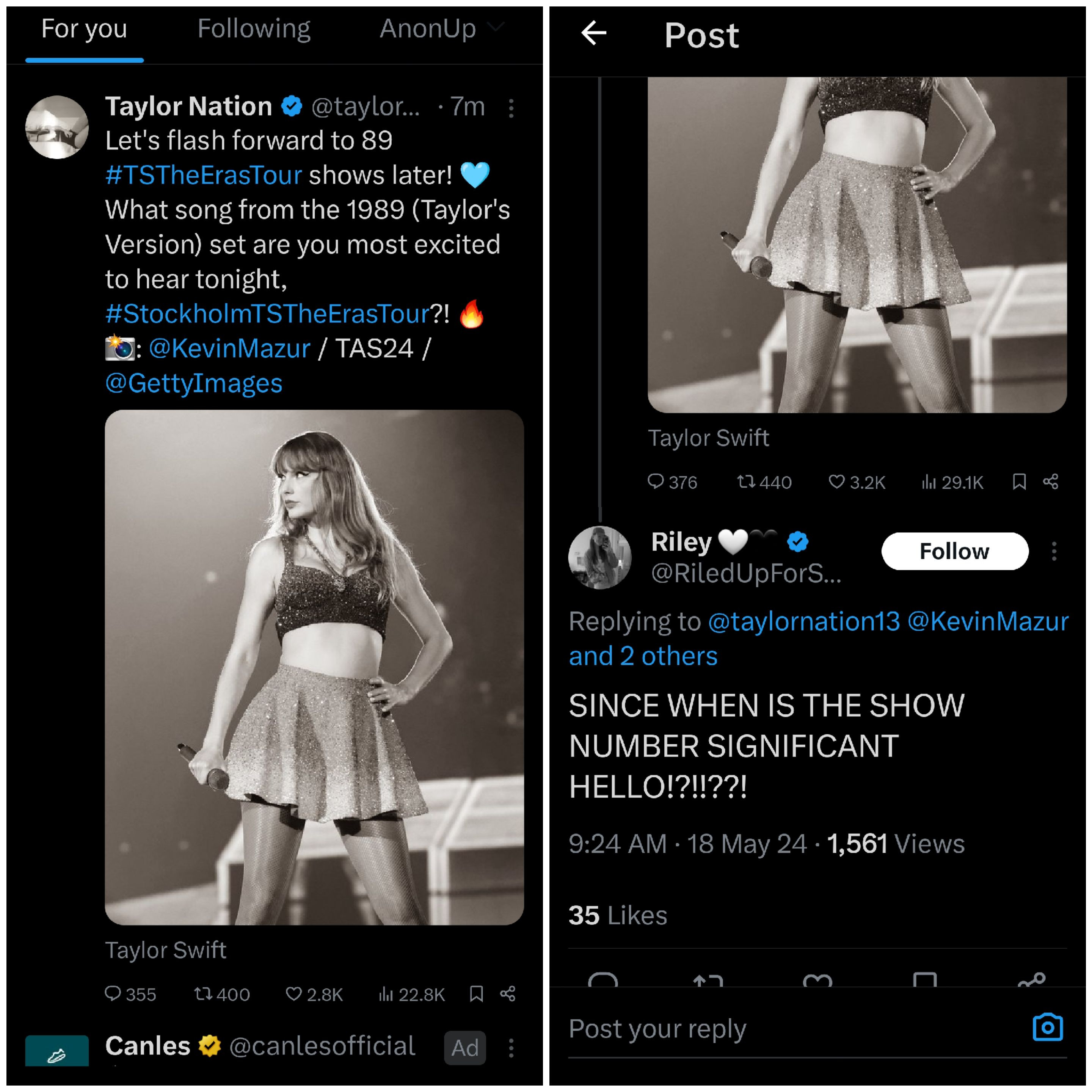This screenshot has width=1092, height=1092.
Task: Open the @KevinMazur mention in the post
Action: [229, 349]
